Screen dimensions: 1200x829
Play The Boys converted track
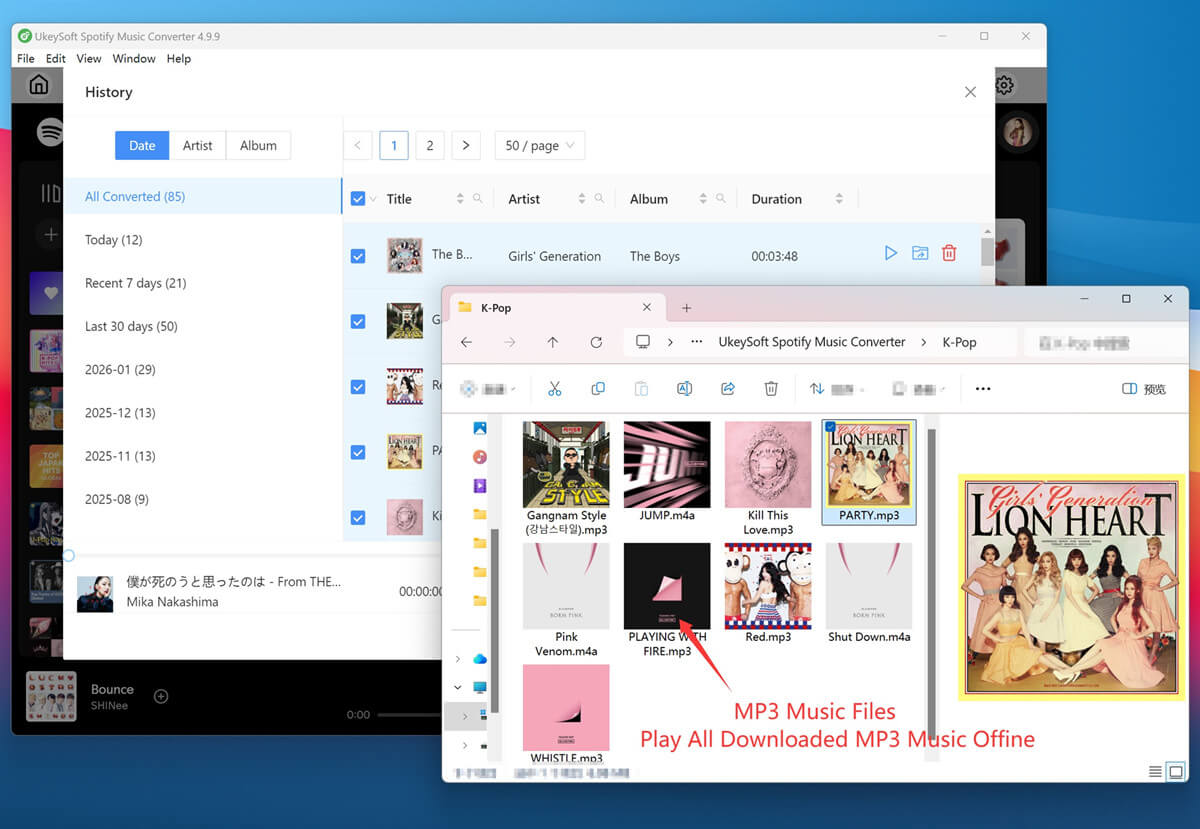(890, 253)
